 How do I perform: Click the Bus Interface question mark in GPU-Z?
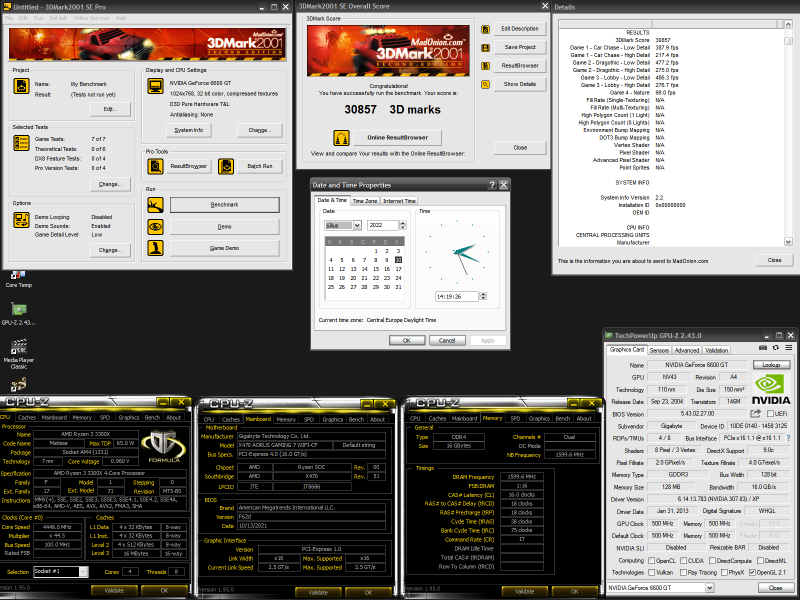789,438
